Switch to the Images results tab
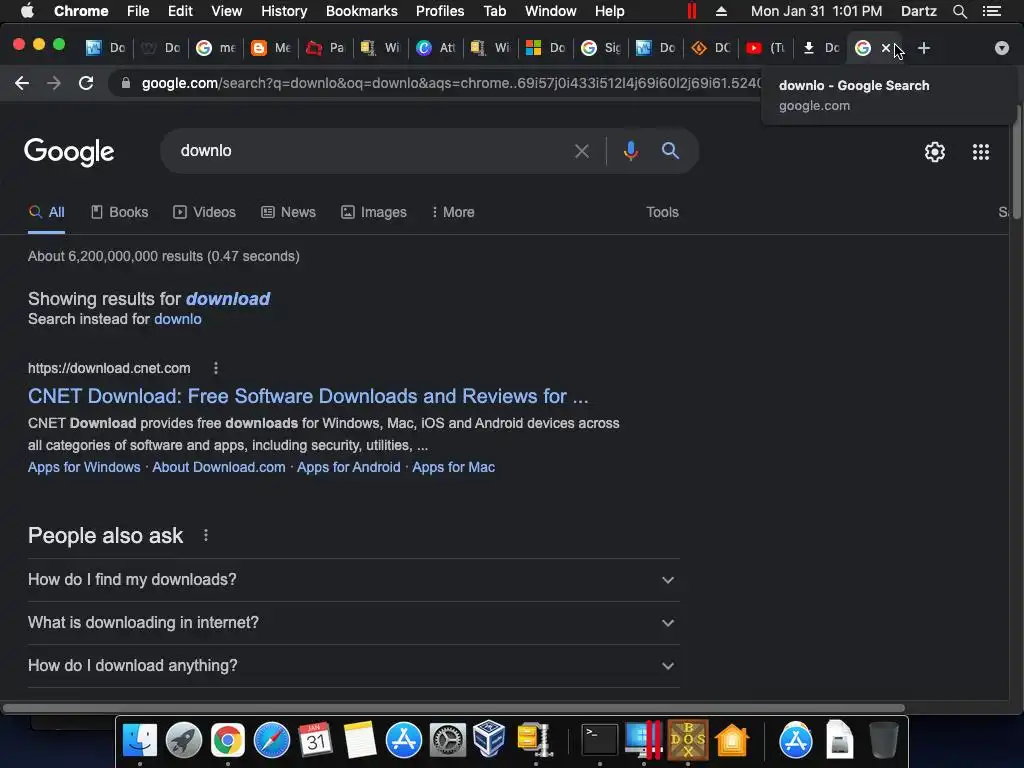Image resolution: width=1024 pixels, height=768 pixels. click(374, 212)
